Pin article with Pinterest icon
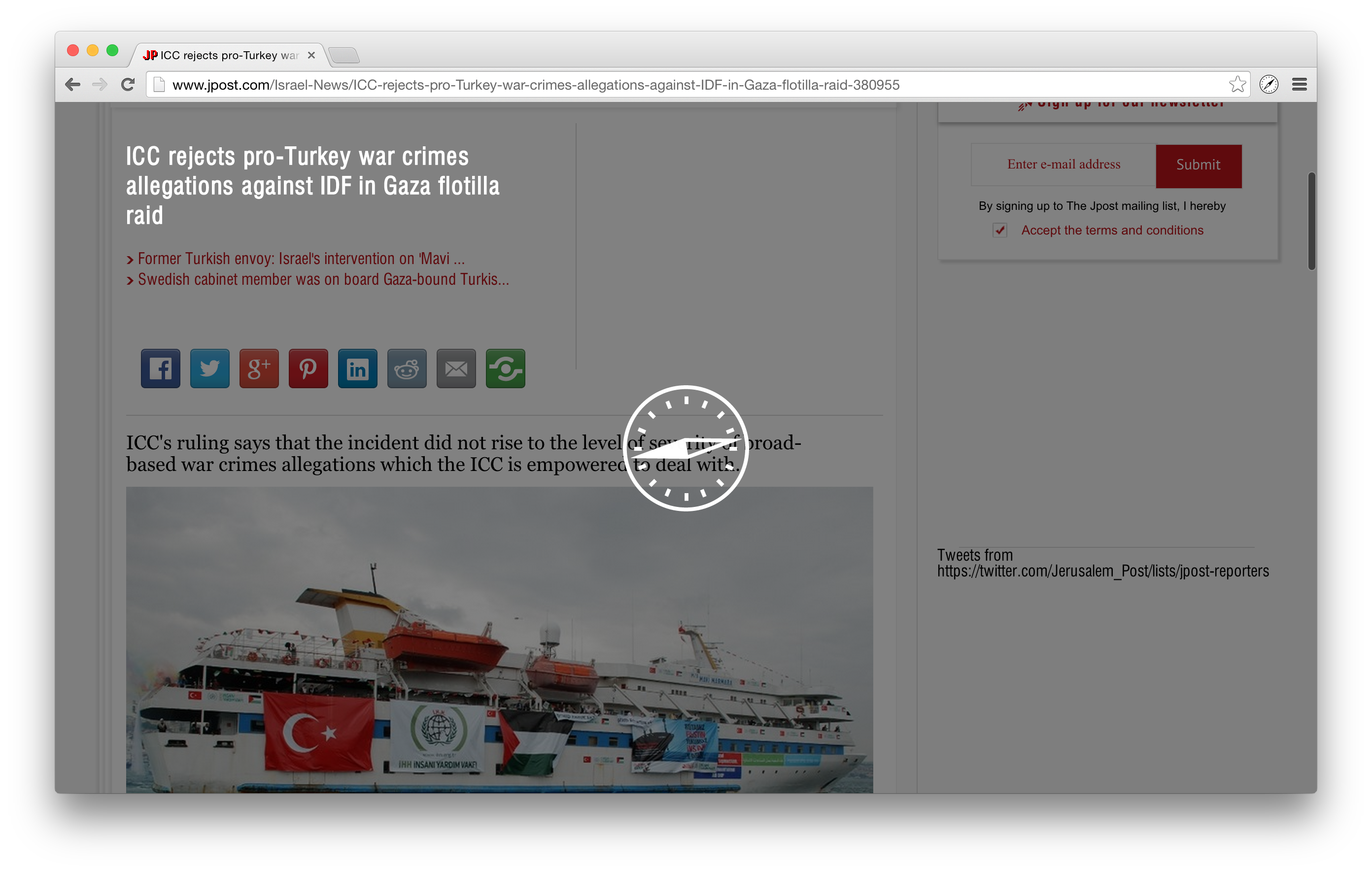1372x872 pixels. point(308,369)
